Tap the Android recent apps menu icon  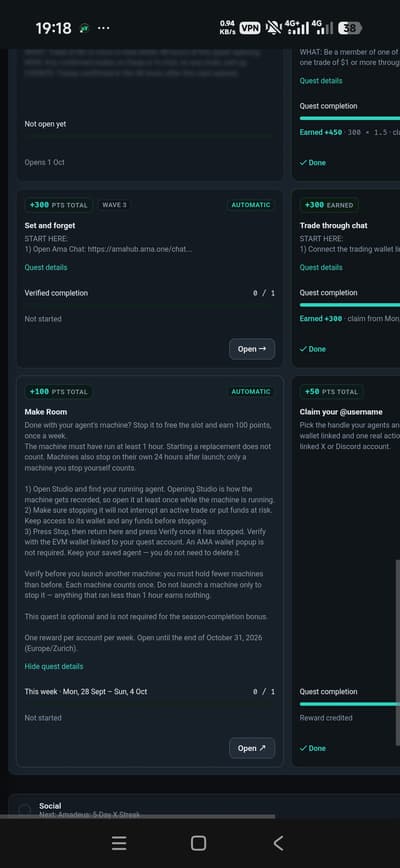(119, 843)
